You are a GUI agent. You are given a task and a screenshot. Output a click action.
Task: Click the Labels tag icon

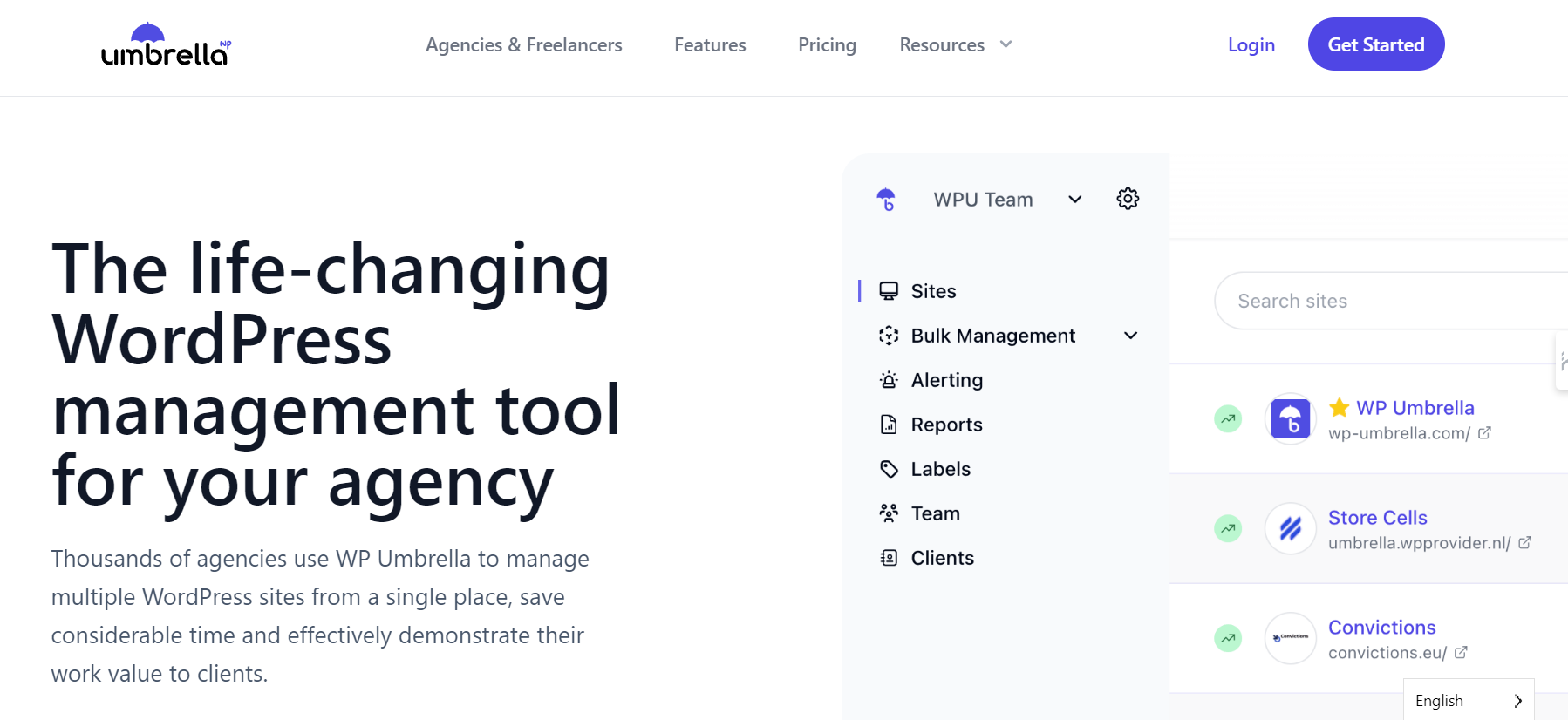pos(889,469)
